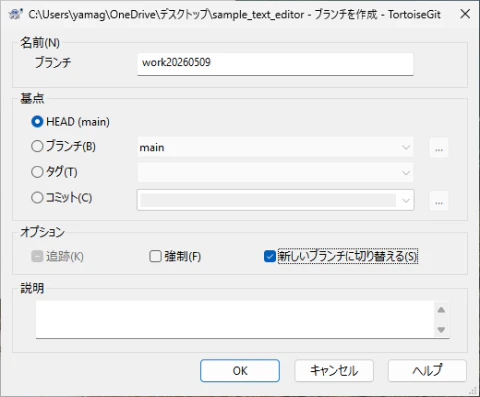Click the TortoiseGit turtle icon in title bar

pos(15,14)
